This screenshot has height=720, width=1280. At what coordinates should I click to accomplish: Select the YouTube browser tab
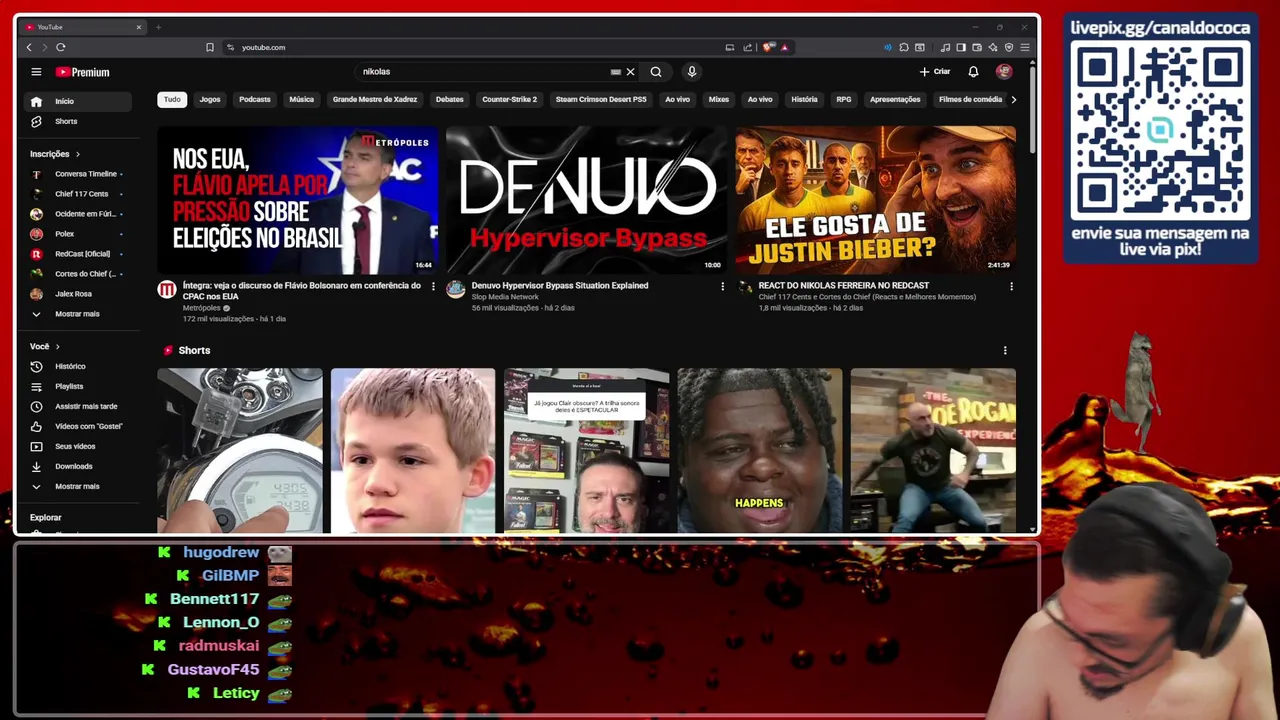pos(83,27)
